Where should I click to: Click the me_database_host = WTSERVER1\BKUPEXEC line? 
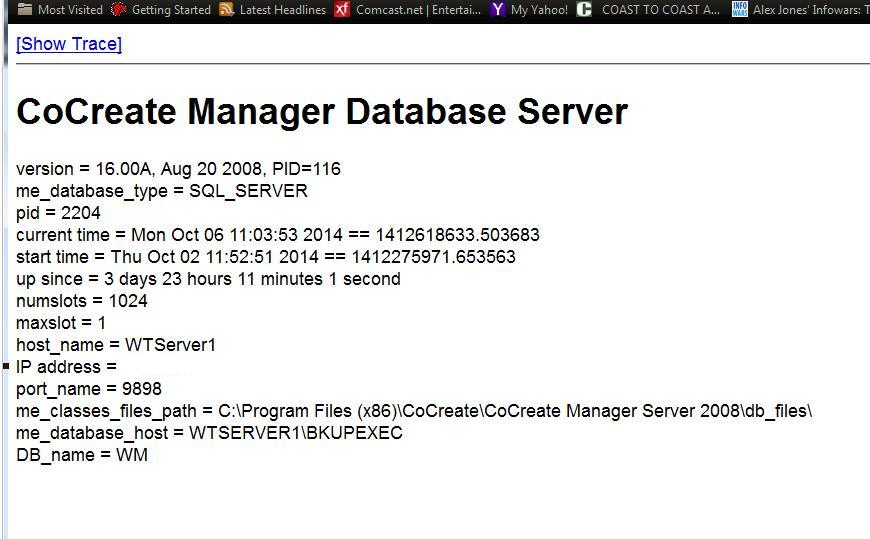coord(209,433)
